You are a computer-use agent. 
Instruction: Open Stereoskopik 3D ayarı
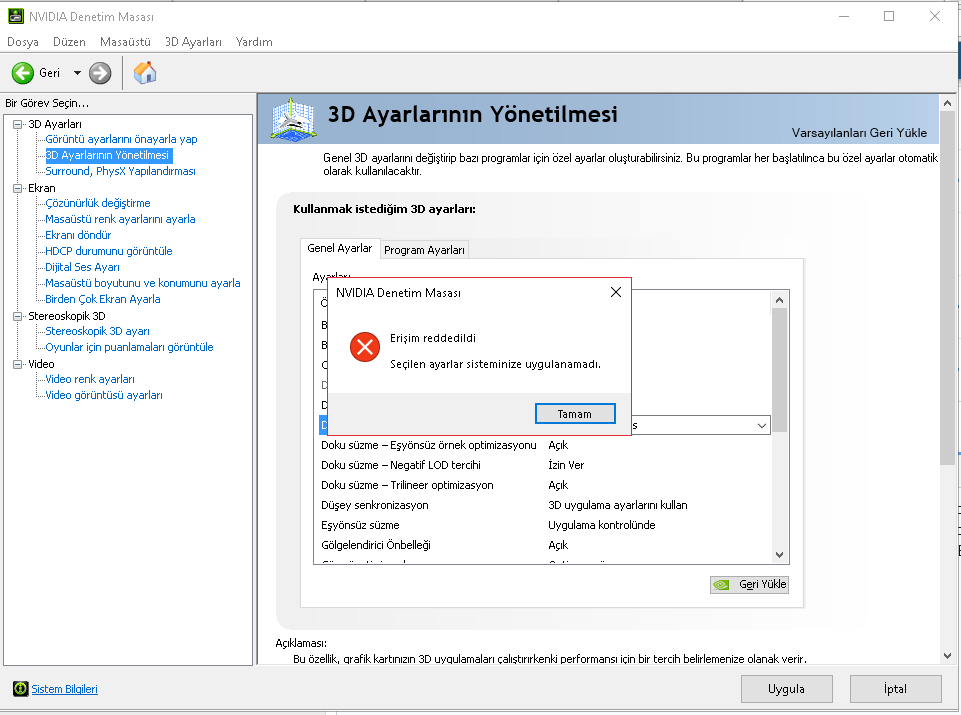coord(97,331)
